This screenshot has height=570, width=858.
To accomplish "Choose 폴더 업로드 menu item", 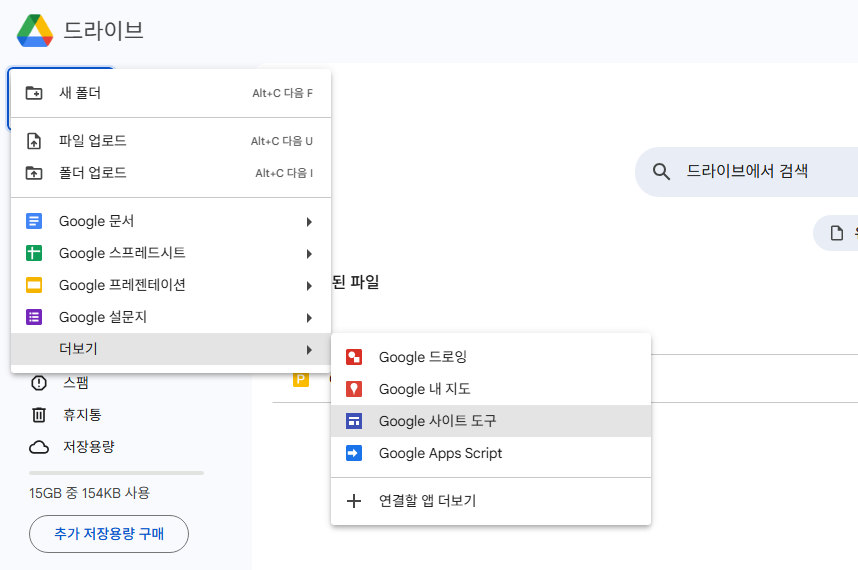I will click(171, 173).
